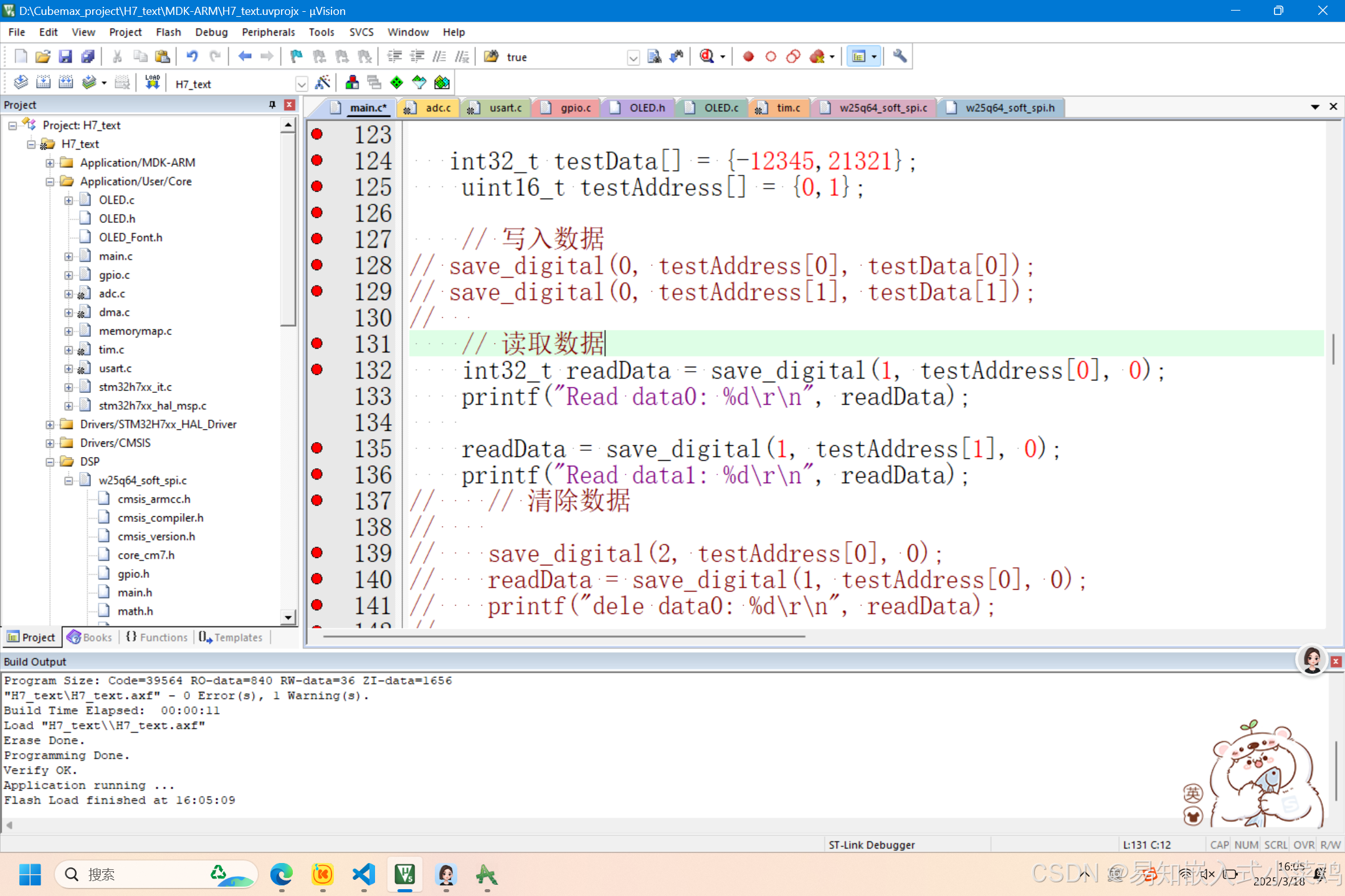Toggle the breakpoint on line 124
Image resolution: width=1345 pixels, height=896 pixels.
click(x=317, y=161)
